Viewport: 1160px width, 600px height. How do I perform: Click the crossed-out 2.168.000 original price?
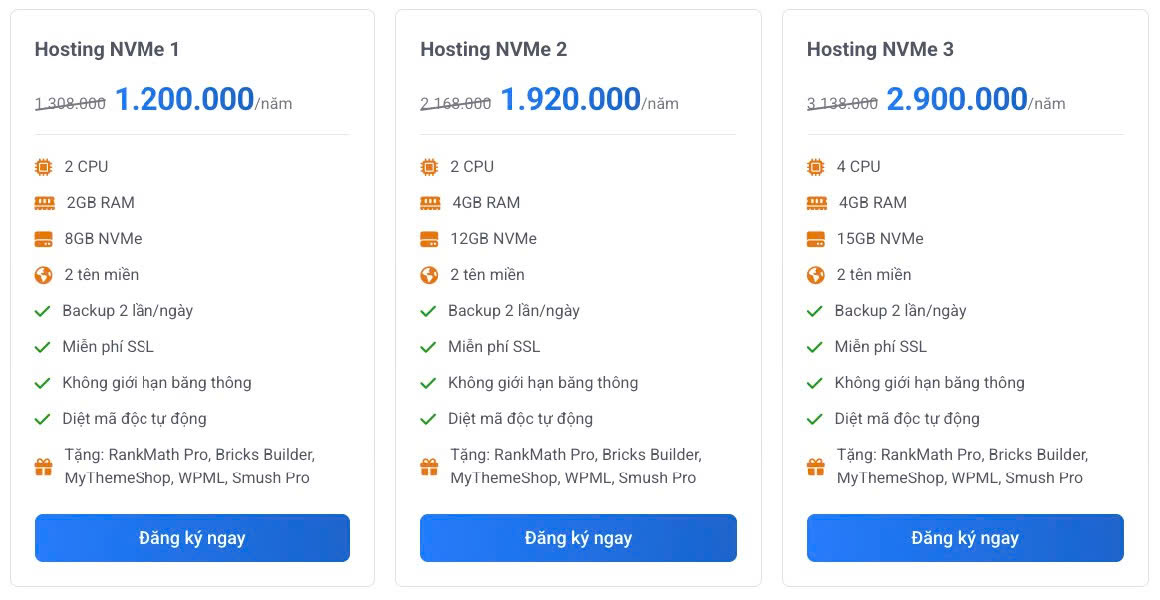coord(455,103)
